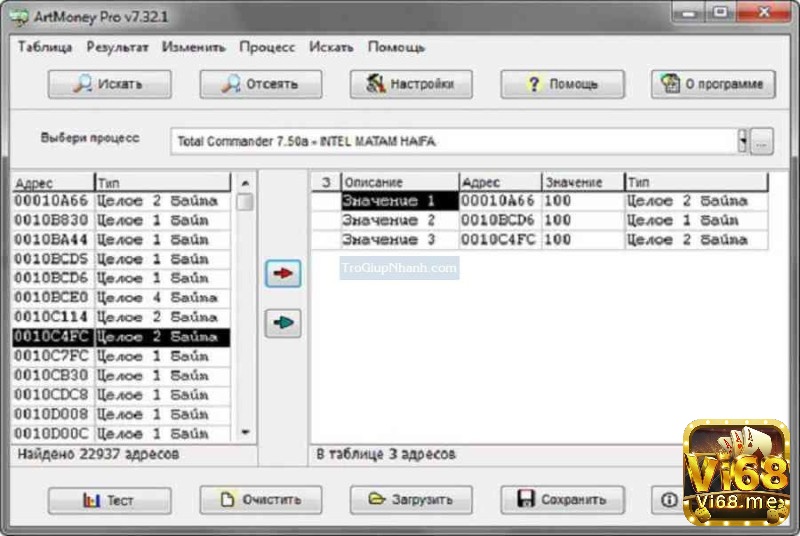Open the О программе about button
The height and width of the screenshot is (536, 800).
[713, 84]
